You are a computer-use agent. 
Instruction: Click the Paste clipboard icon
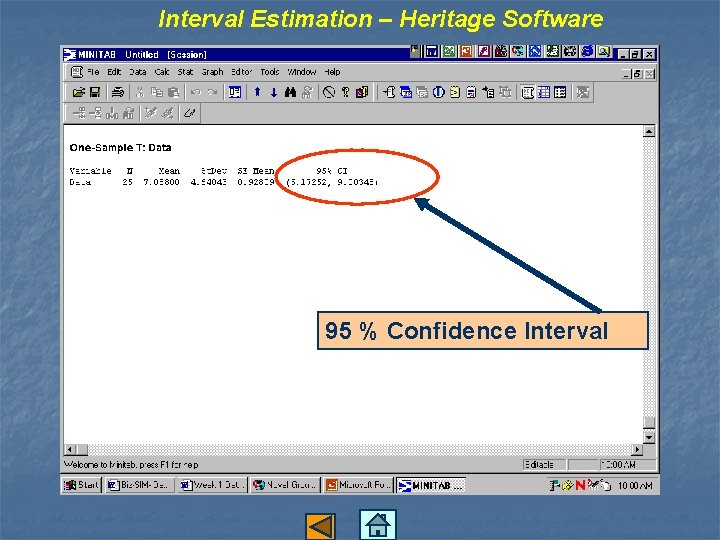(x=174, y=92)
